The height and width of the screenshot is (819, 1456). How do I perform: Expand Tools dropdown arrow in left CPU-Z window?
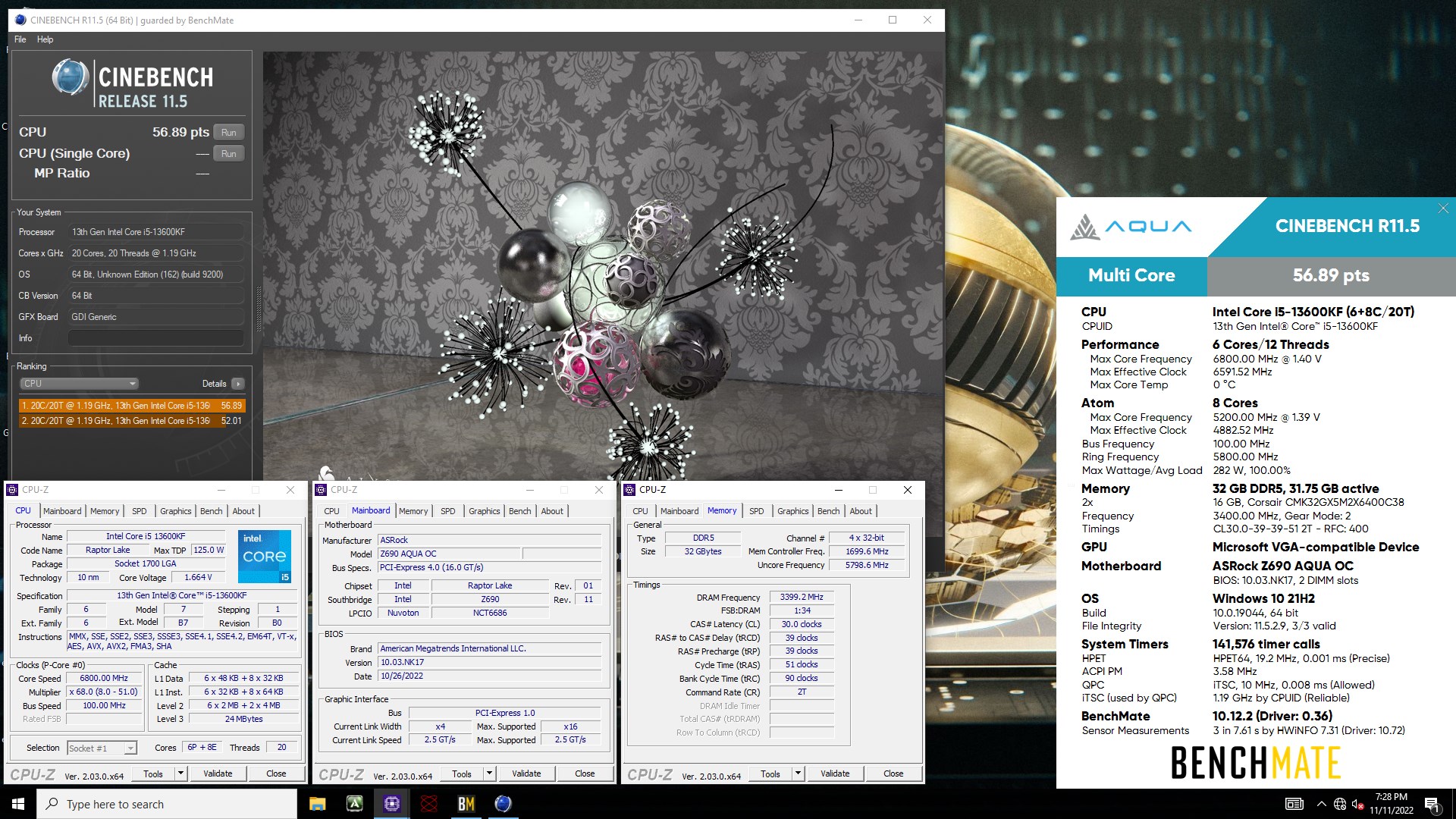pyautogui.click(x=180, y=773)
